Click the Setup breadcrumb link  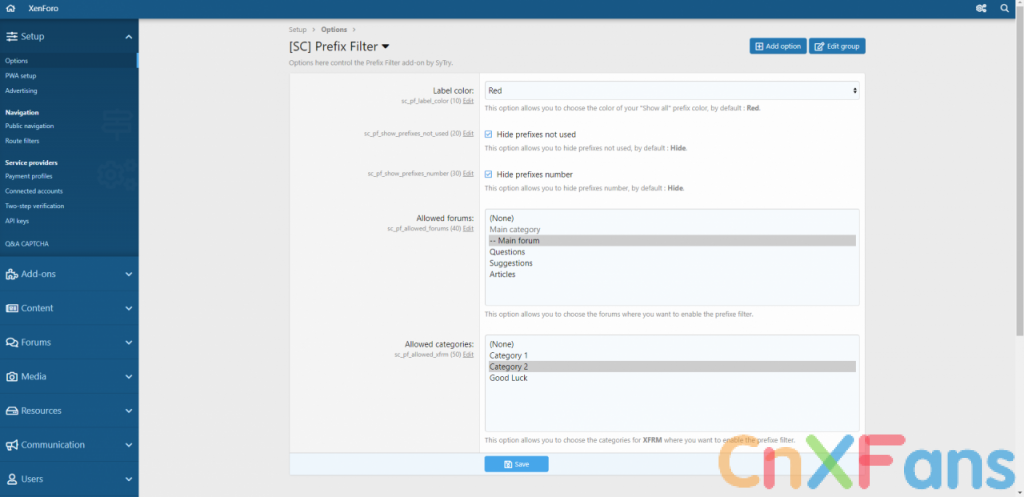[x=297, y=30]
